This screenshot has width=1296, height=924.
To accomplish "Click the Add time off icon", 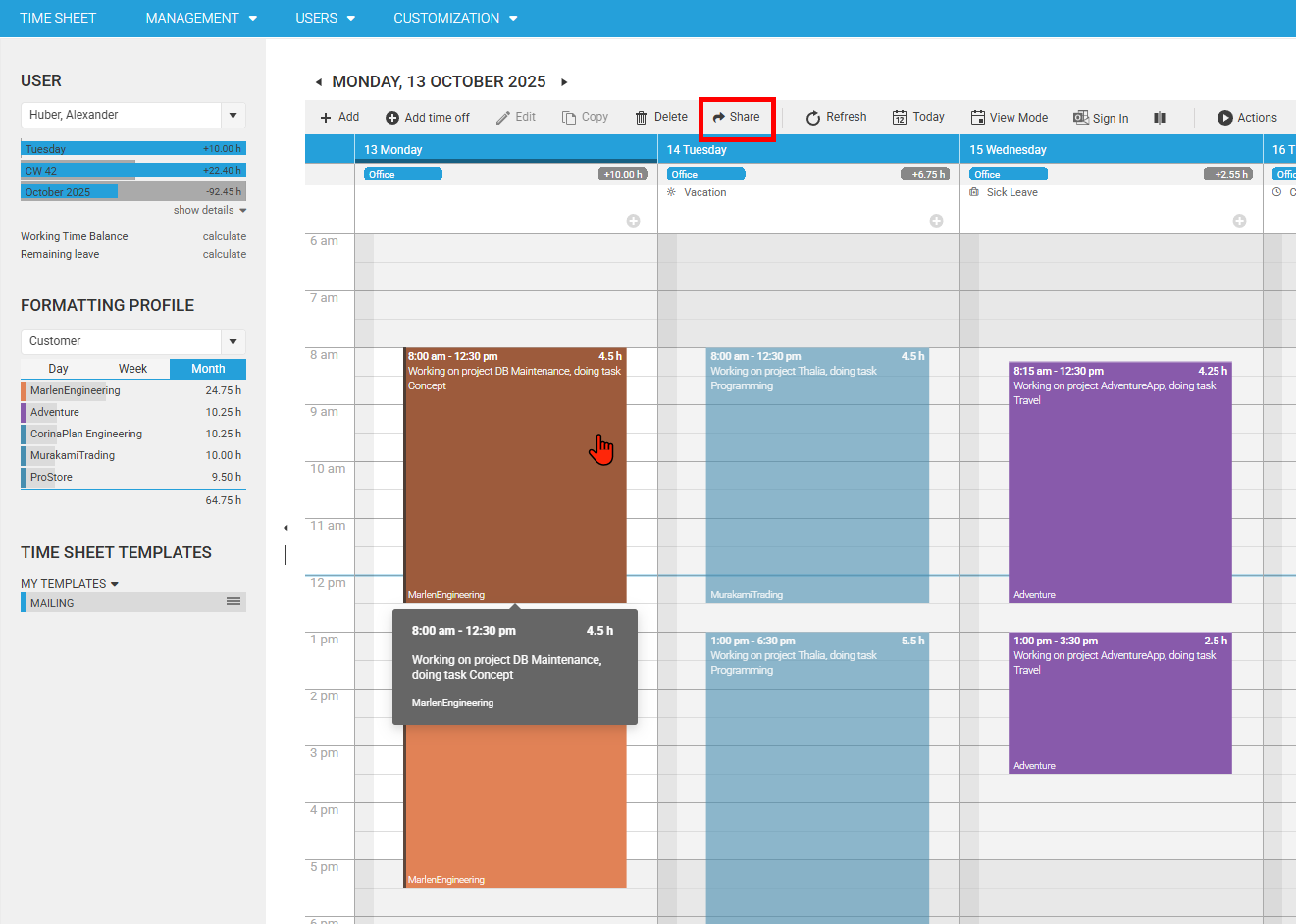I will [392, 118].
